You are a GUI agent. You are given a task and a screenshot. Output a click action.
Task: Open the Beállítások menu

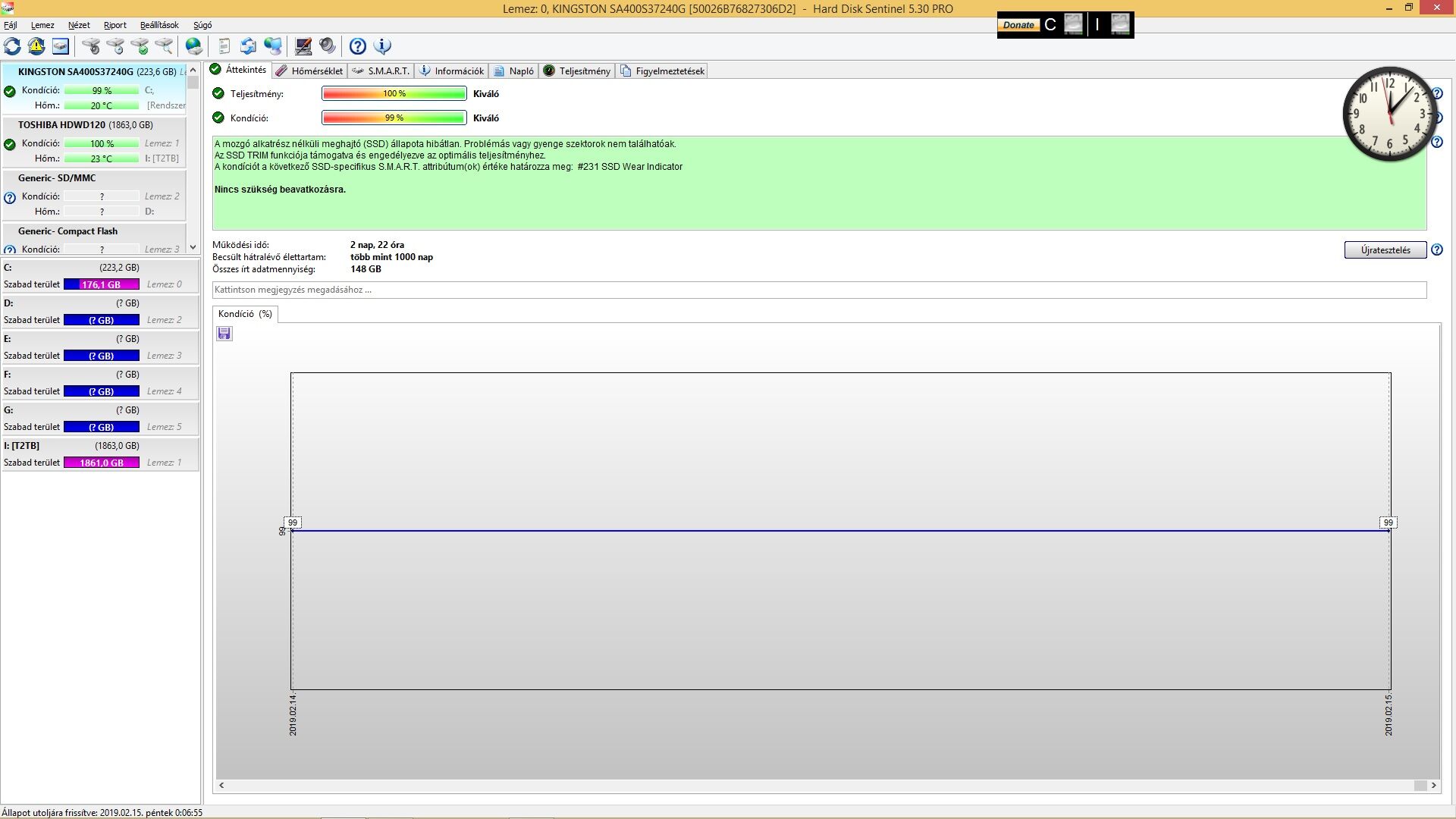pyautogui.click(x=159, y=25)
